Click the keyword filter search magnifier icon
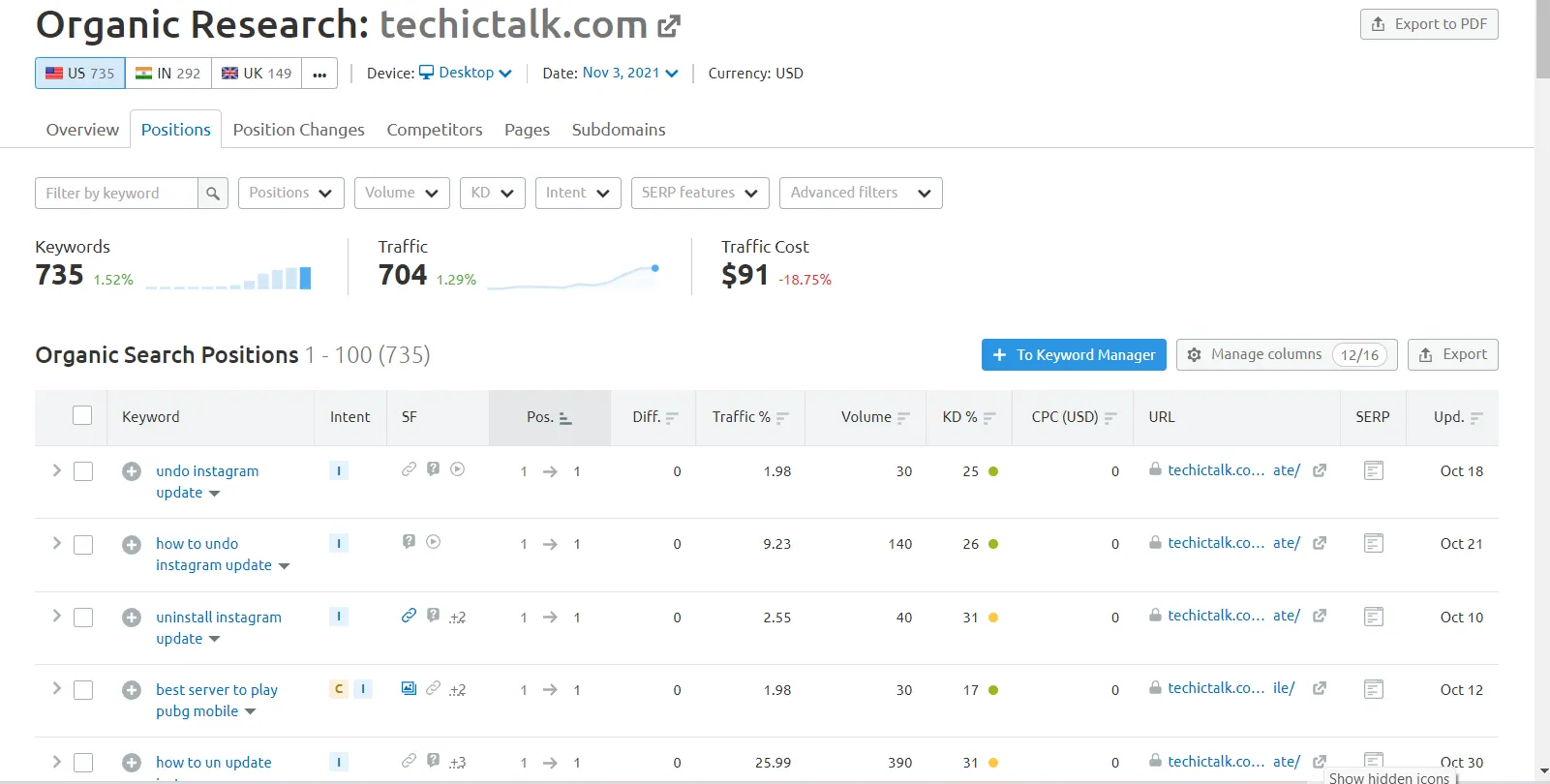 [x=213, y=193]
